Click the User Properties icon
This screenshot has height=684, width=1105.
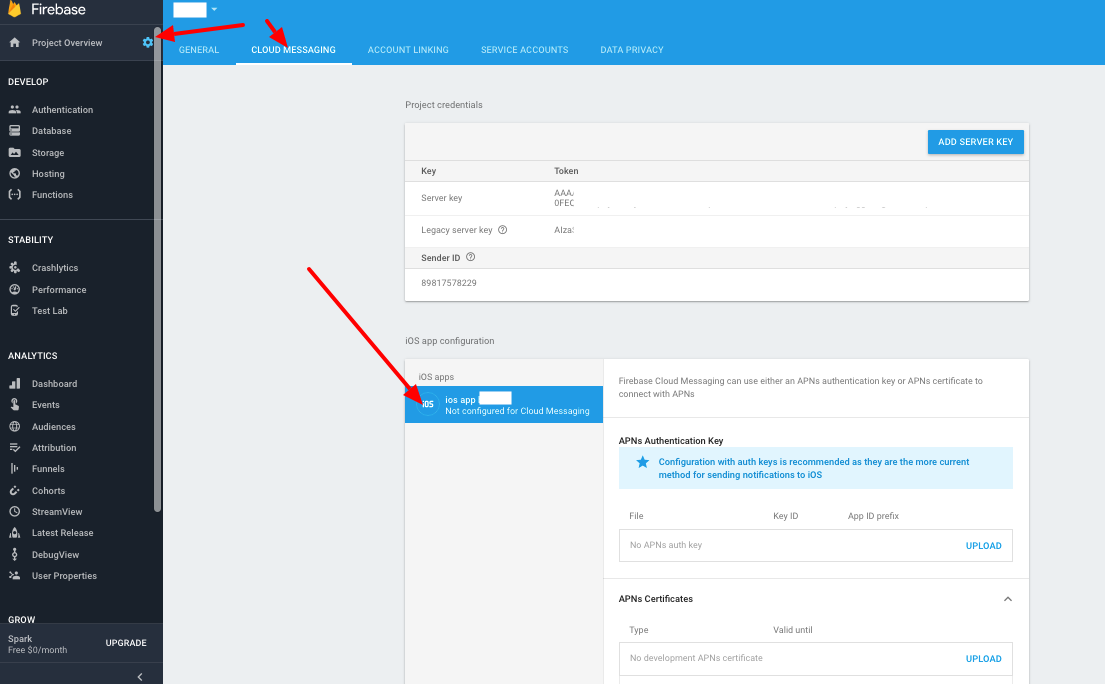click(14, 576)
